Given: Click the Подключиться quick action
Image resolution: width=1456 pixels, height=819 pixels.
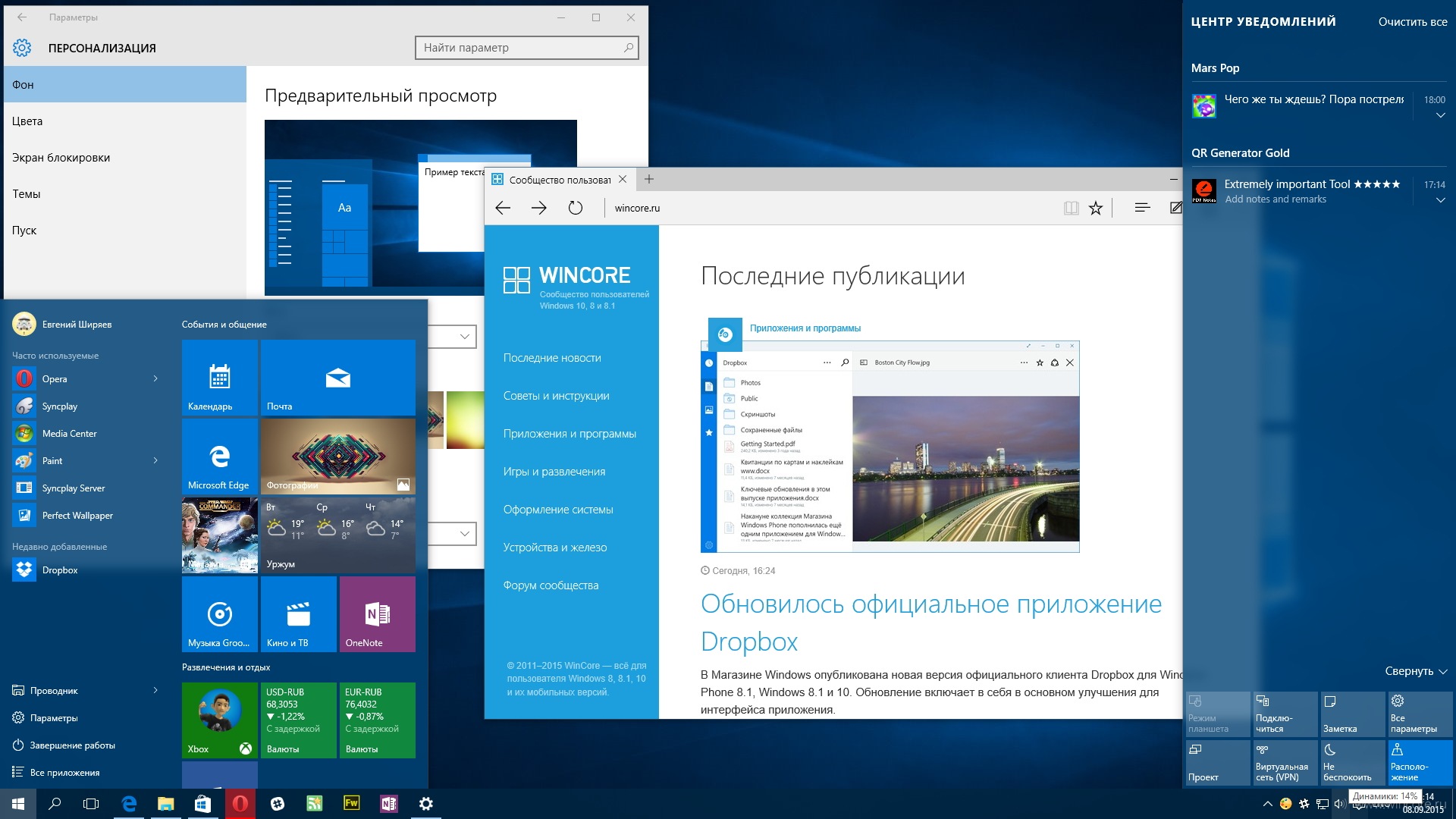Looking at the screenshot, I should point(1285,714).
